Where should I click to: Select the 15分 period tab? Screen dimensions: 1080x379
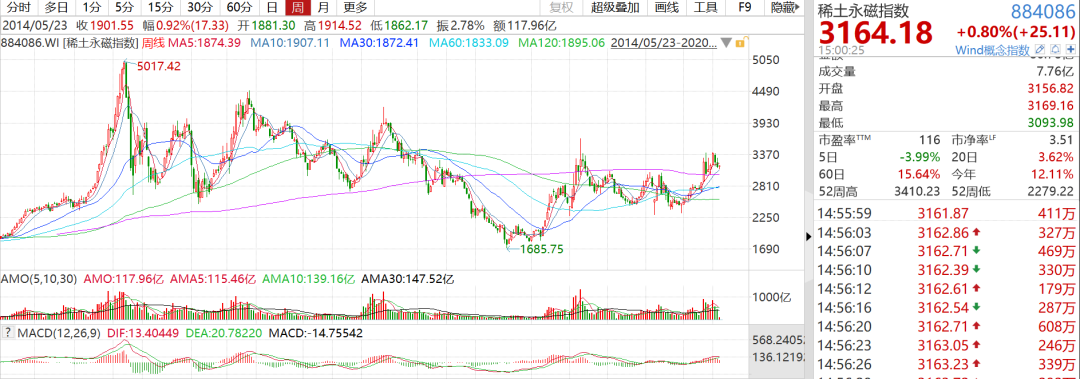click(x=160, y=8)
